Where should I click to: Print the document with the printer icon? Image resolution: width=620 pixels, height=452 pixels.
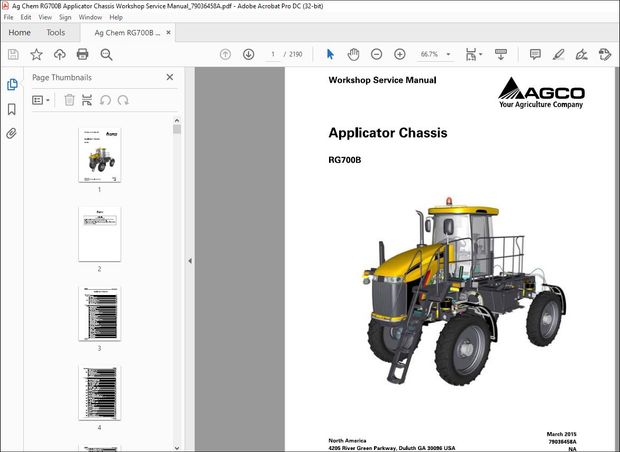(x=83, y=54)
